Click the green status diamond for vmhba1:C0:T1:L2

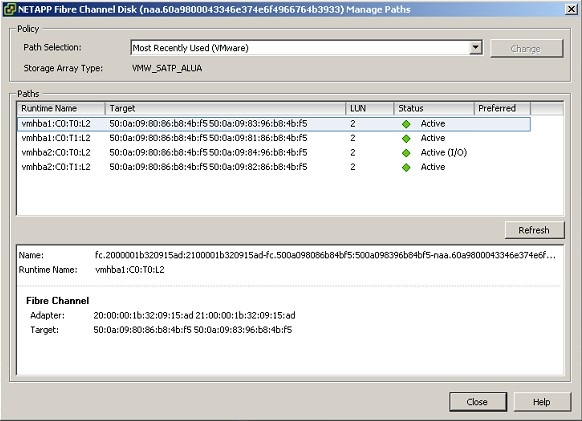coord(406,139)
